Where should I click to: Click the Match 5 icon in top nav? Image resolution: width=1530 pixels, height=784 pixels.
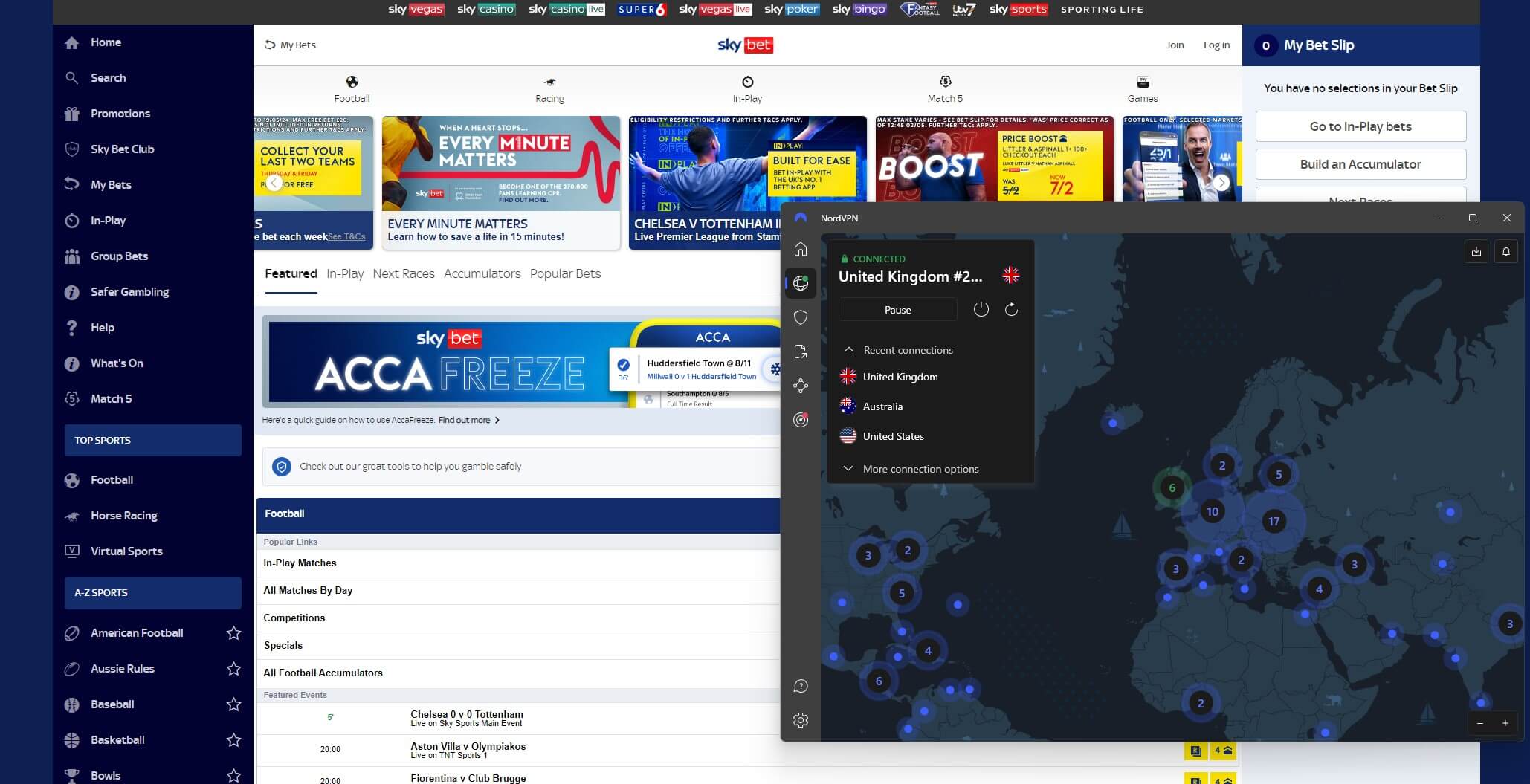[945, 81]
